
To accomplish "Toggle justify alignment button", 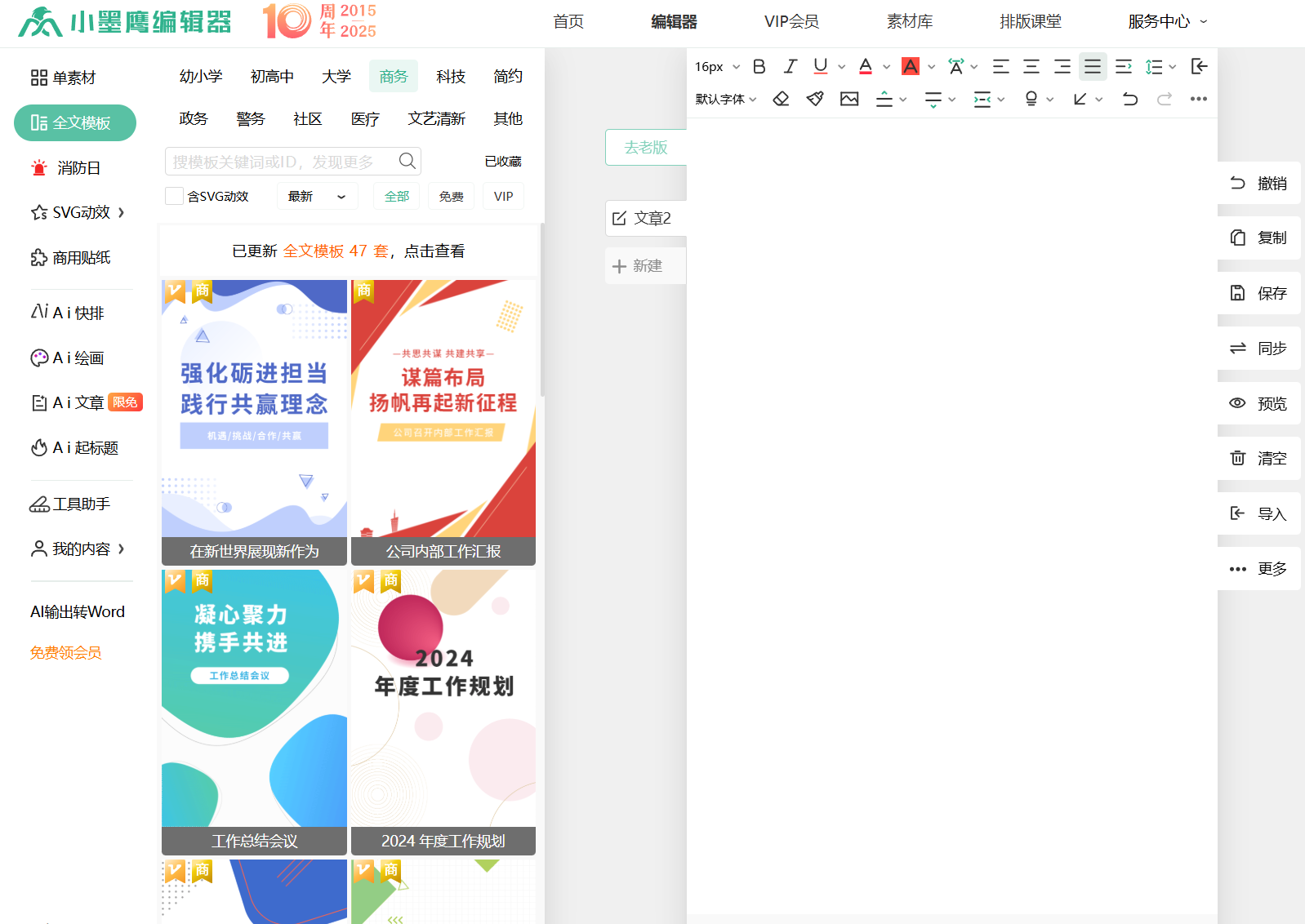I will pos(1093,67).
